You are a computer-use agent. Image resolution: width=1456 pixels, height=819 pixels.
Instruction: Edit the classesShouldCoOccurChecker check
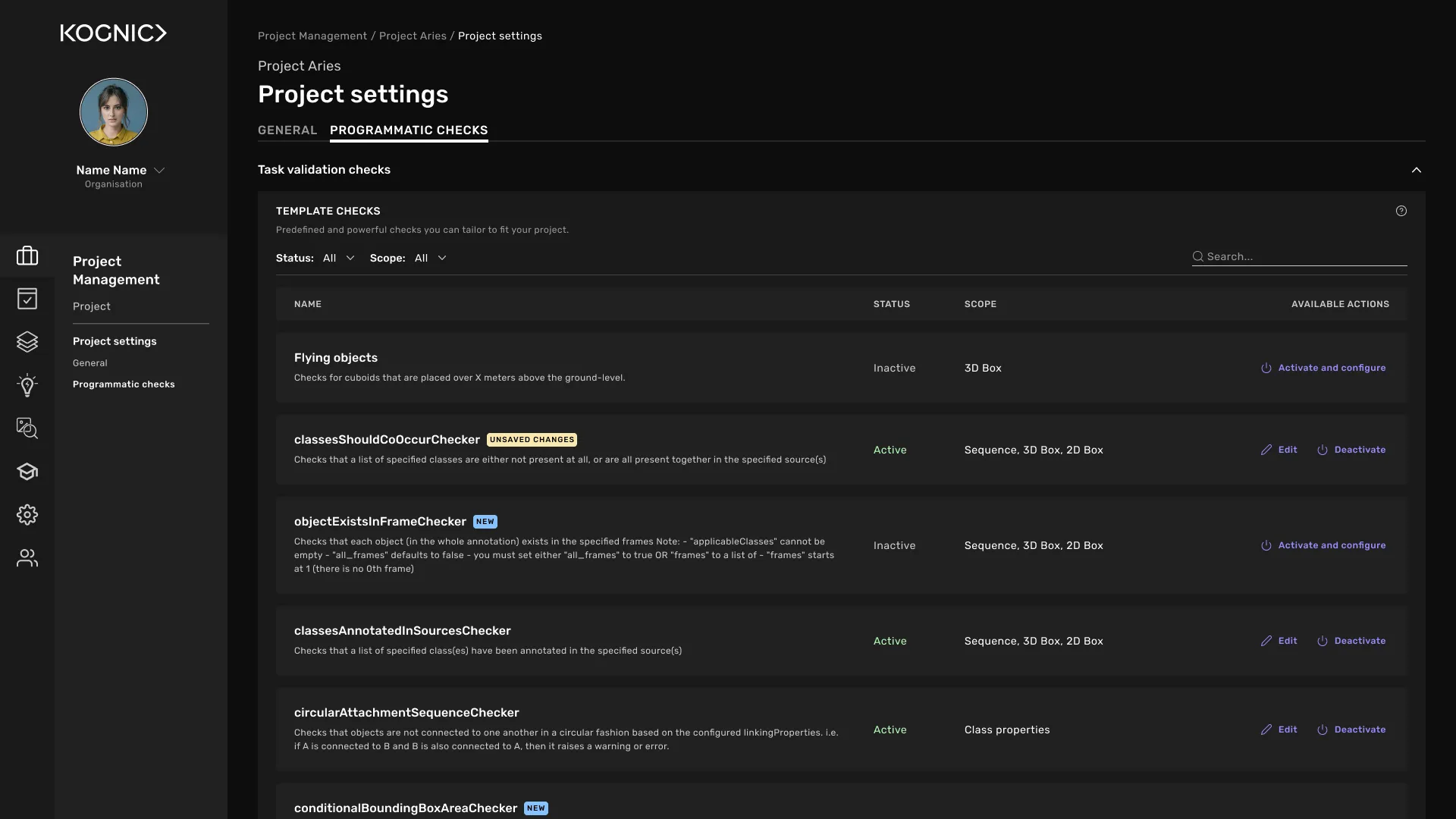pos(1279,450)
